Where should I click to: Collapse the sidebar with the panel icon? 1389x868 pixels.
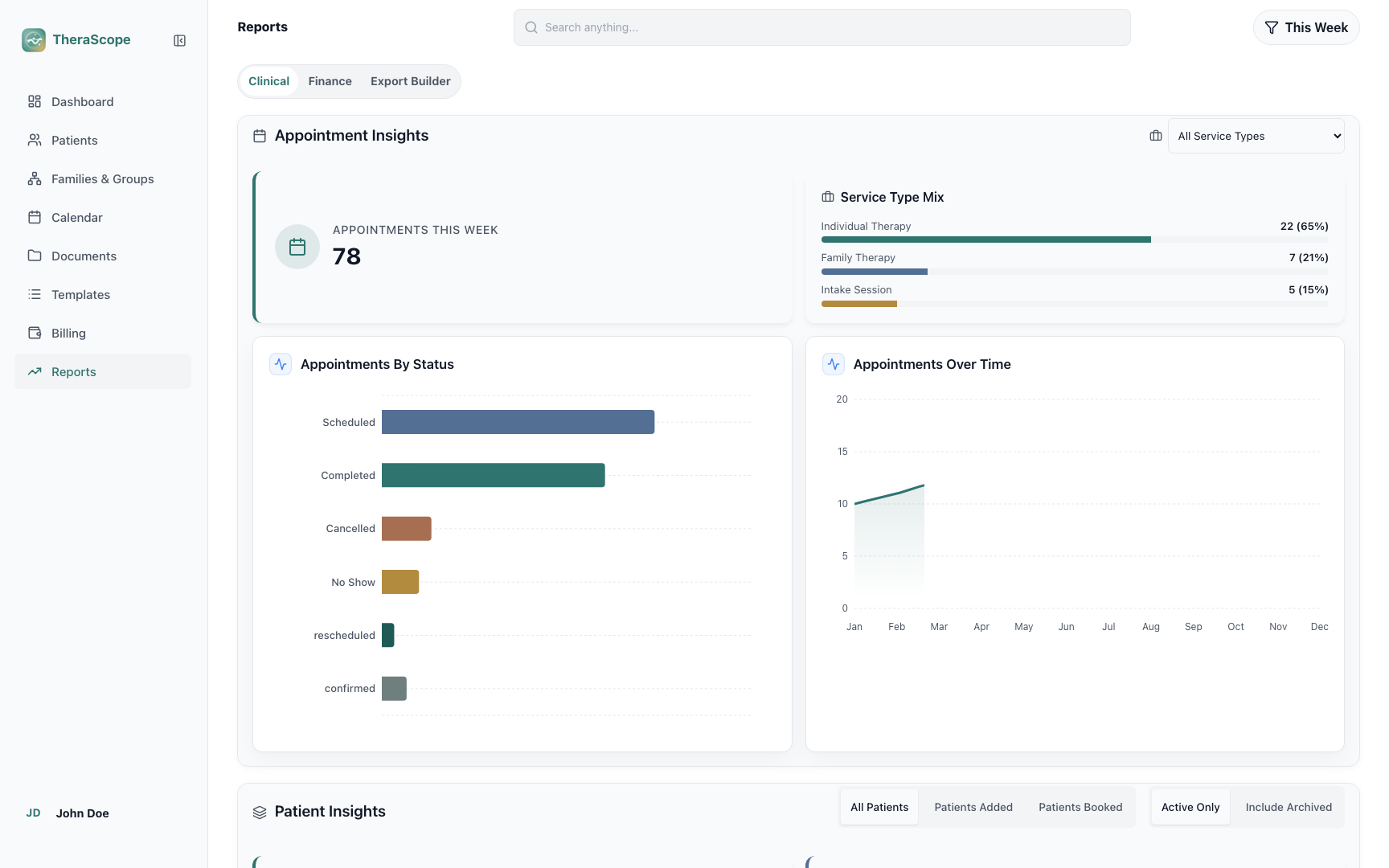pyautogui.click(x=180, y=41)
